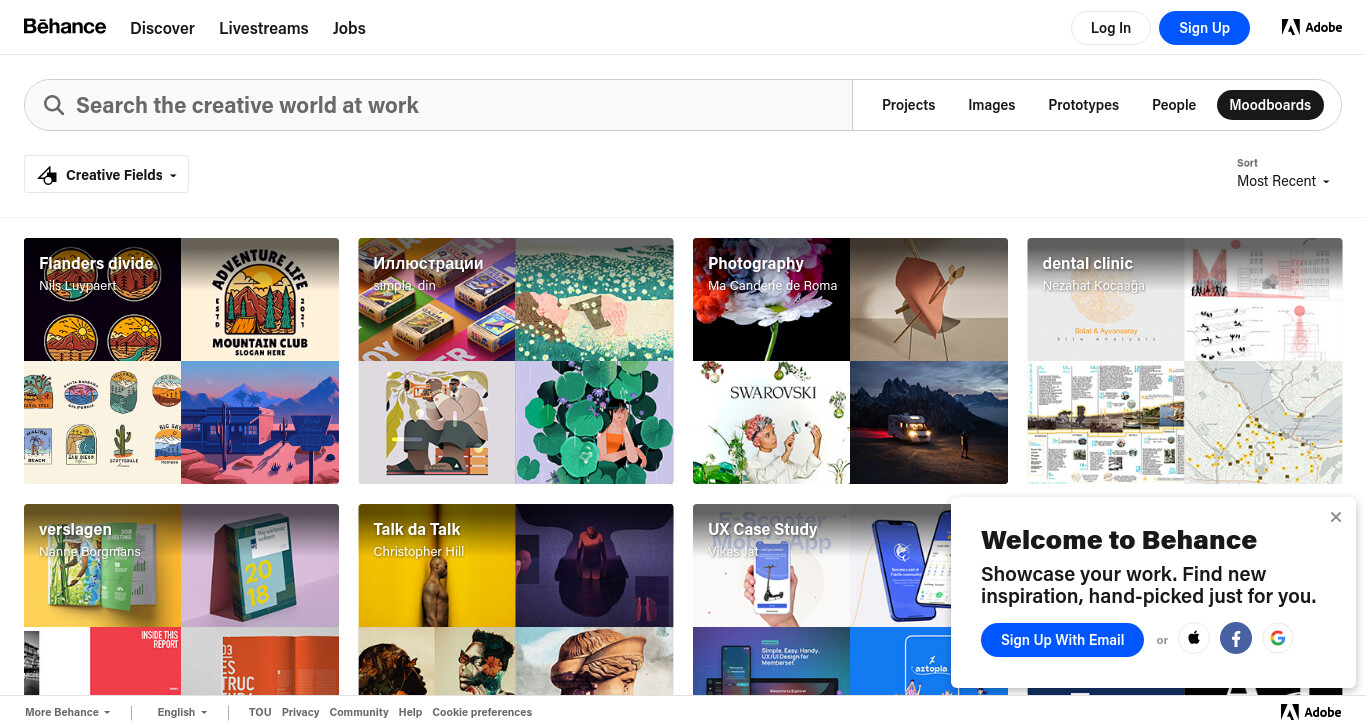Click the Adobe logo in header
Viewport: 1366px width, 728px height.
(1312, 27)
